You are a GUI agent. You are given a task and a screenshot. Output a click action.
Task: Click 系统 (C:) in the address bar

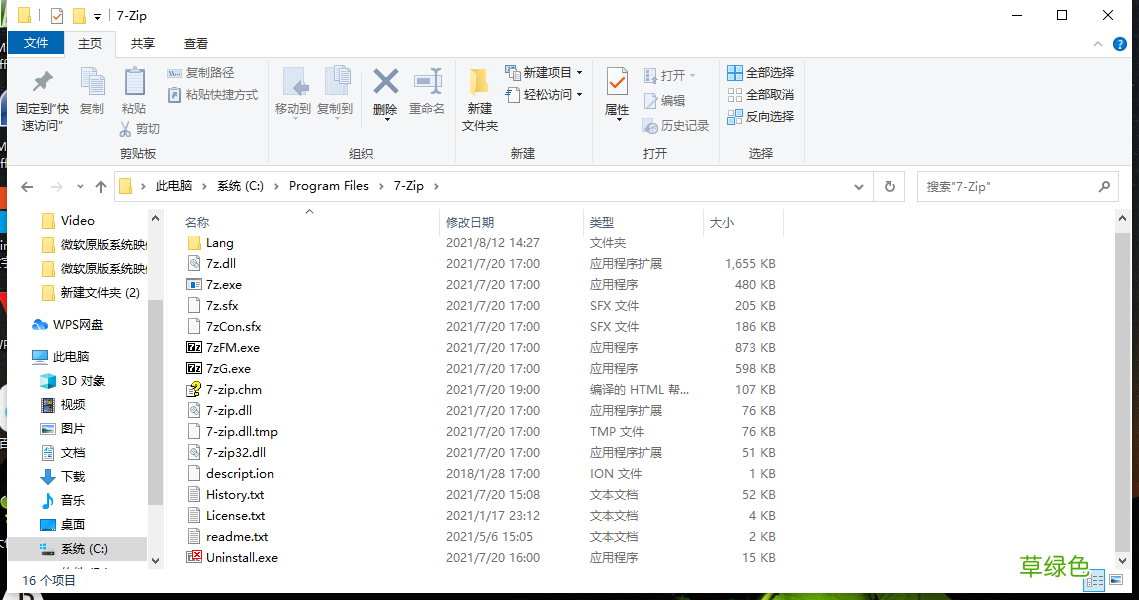click(x=240, y=186)
